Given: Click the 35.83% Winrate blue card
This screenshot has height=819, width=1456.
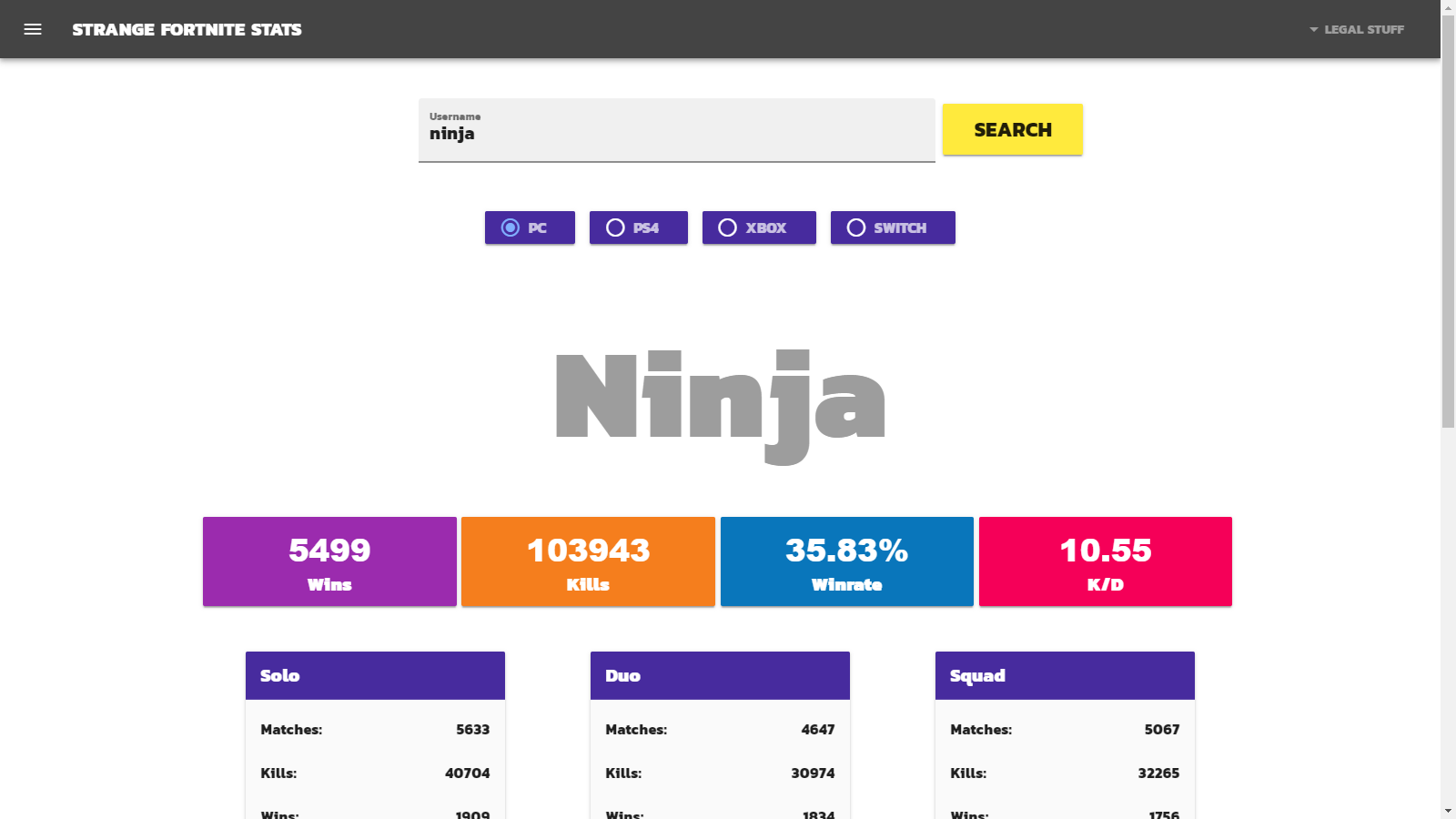Looking at the screenshot, I should click(846, 561).
